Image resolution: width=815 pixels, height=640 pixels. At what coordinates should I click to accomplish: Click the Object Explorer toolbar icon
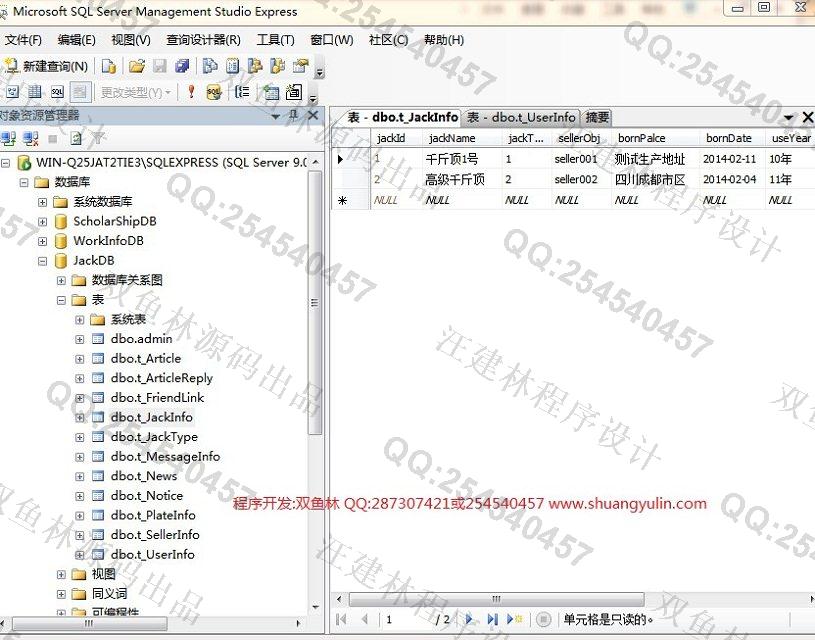coord(255,66)
